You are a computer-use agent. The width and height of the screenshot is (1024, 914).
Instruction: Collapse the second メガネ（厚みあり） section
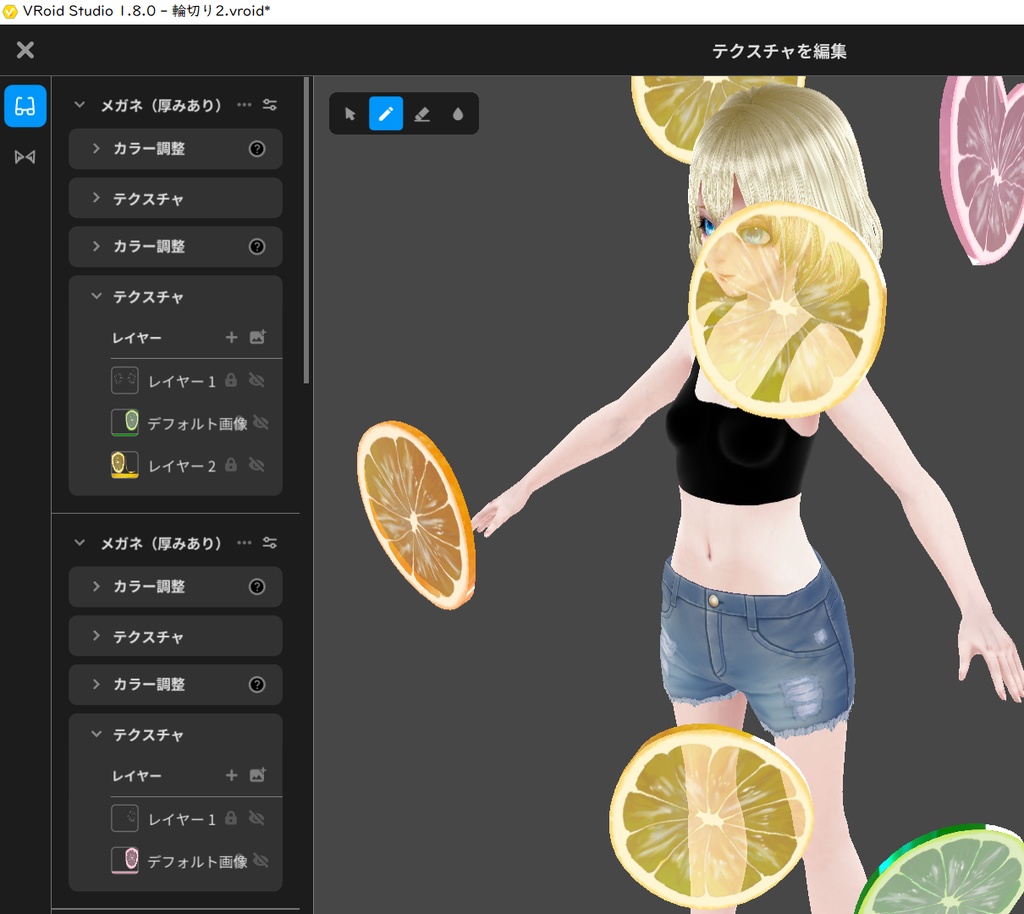pos(80,543)
